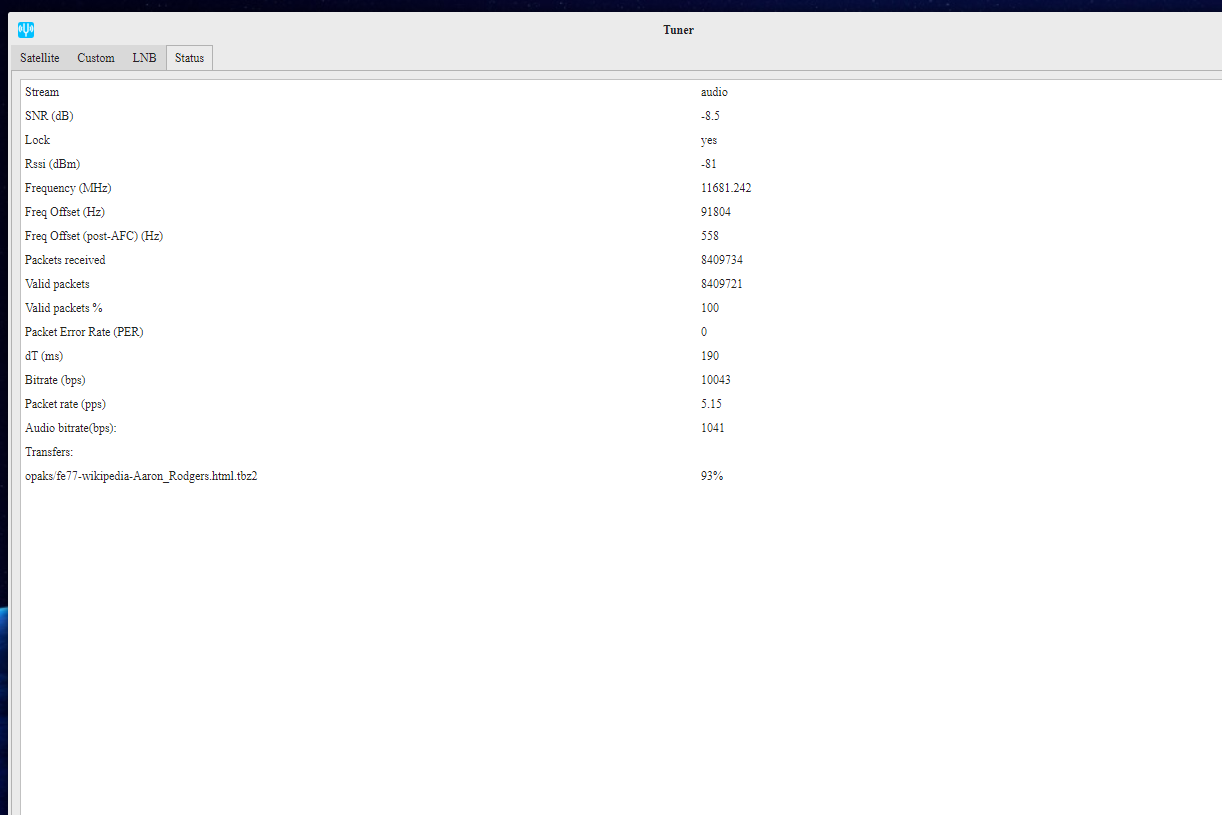
Task: Select the Lock label
Action: click(37, 140)
